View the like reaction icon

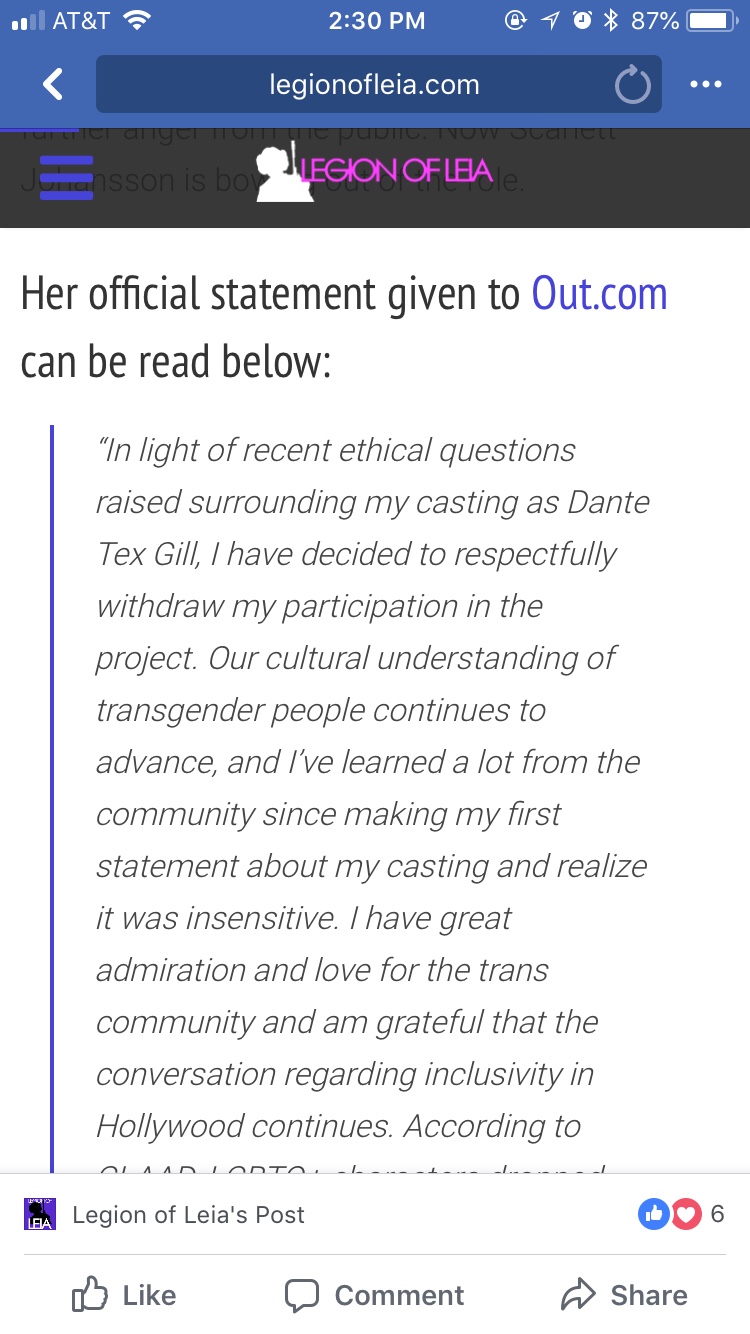654,1215
